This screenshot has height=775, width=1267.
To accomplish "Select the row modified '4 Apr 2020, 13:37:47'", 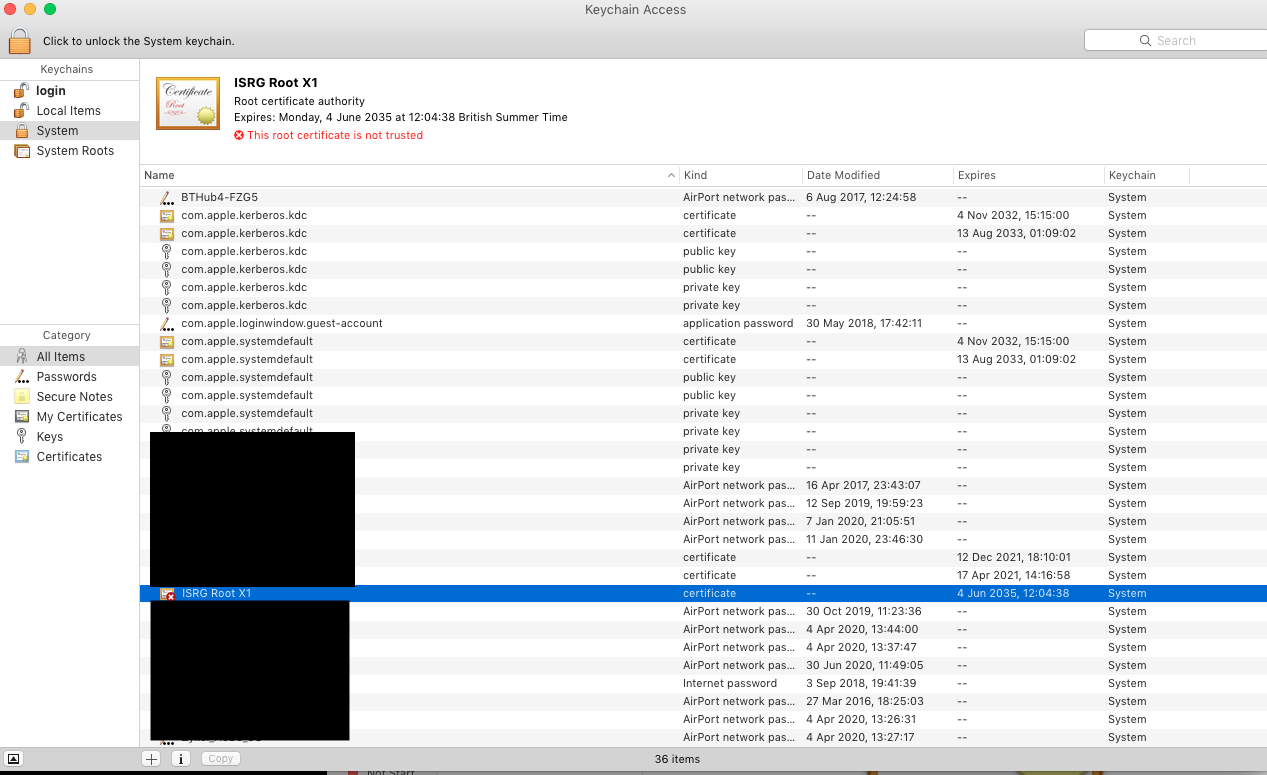I will [703, 648].
